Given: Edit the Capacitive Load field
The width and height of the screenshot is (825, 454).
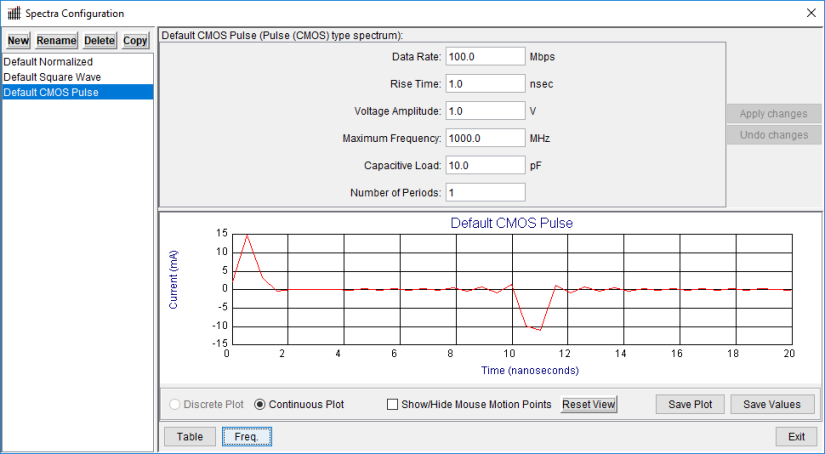Looking at the screenshot, I should coord(485,166).
